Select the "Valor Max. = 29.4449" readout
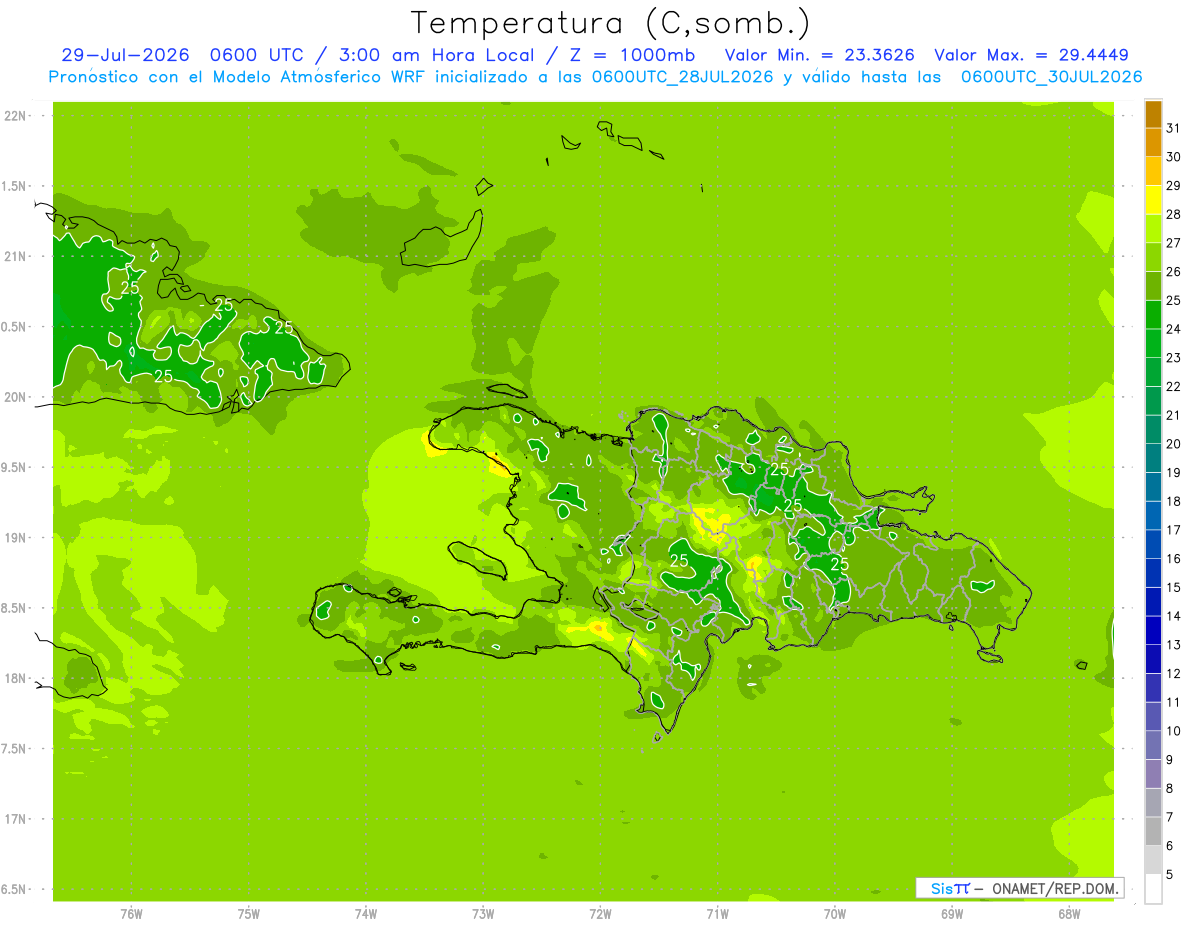 [x=1032, y=55]
